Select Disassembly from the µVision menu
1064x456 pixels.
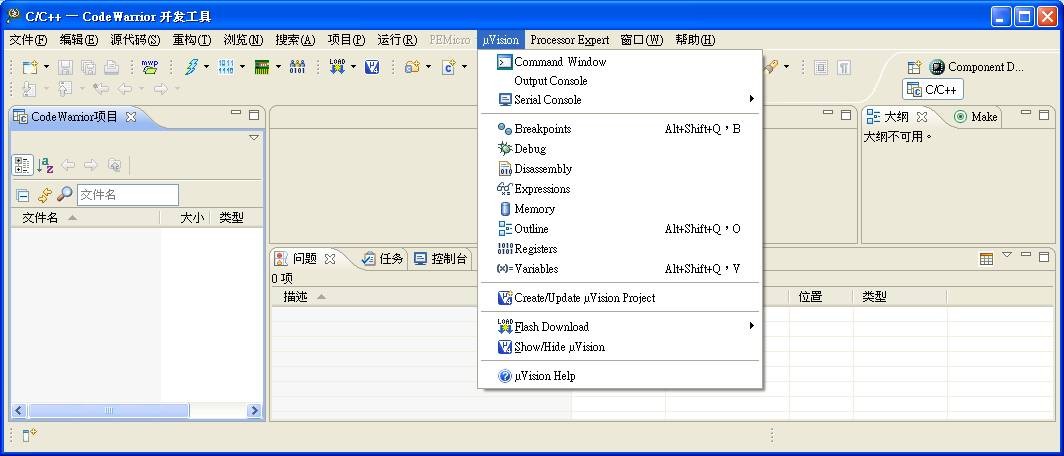click(542, 169)
